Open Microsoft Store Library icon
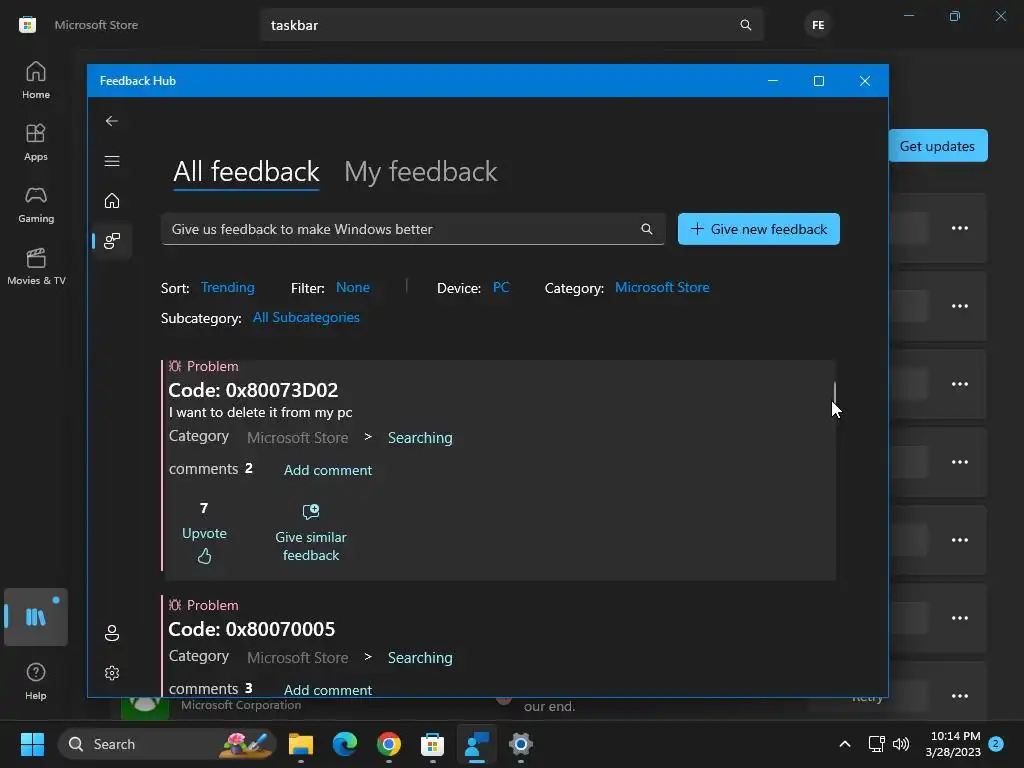1024x768 pixels. click(36, 617)
